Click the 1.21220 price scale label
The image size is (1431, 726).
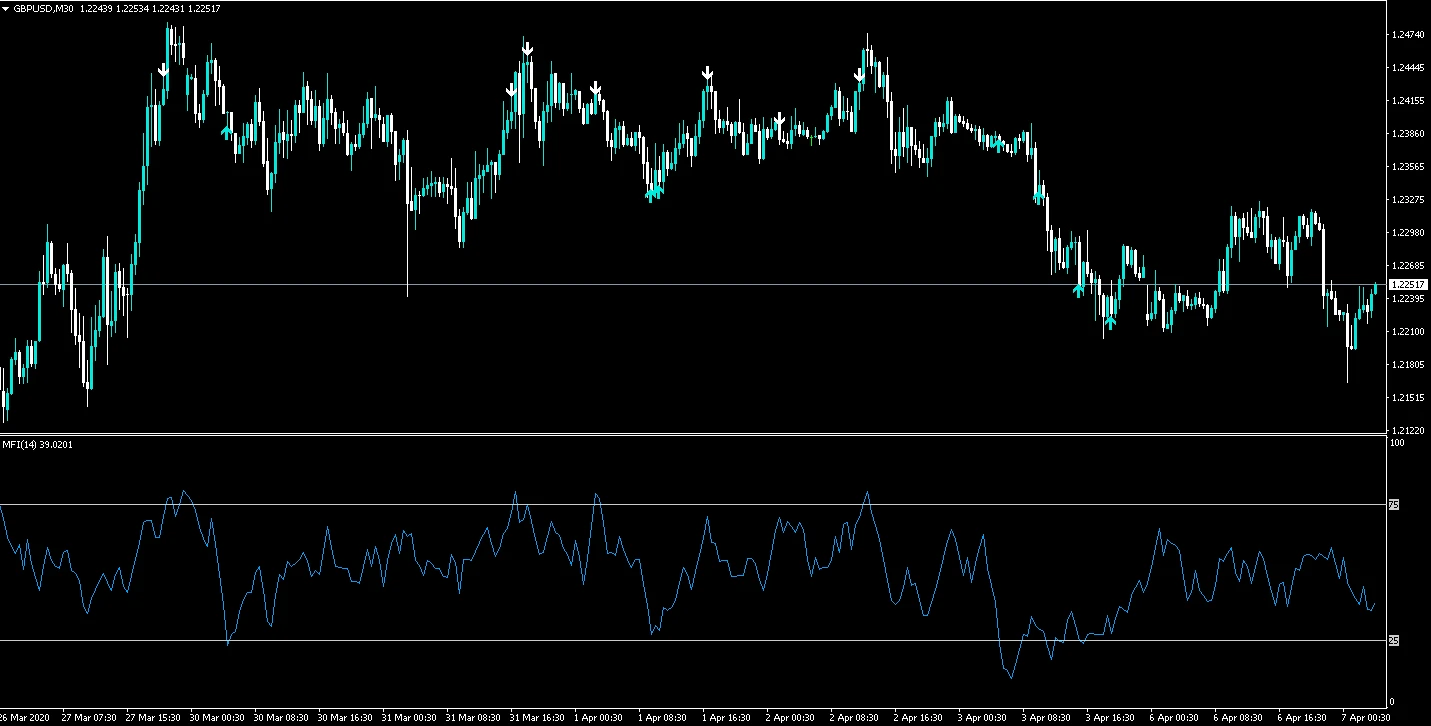[1407, 430]
